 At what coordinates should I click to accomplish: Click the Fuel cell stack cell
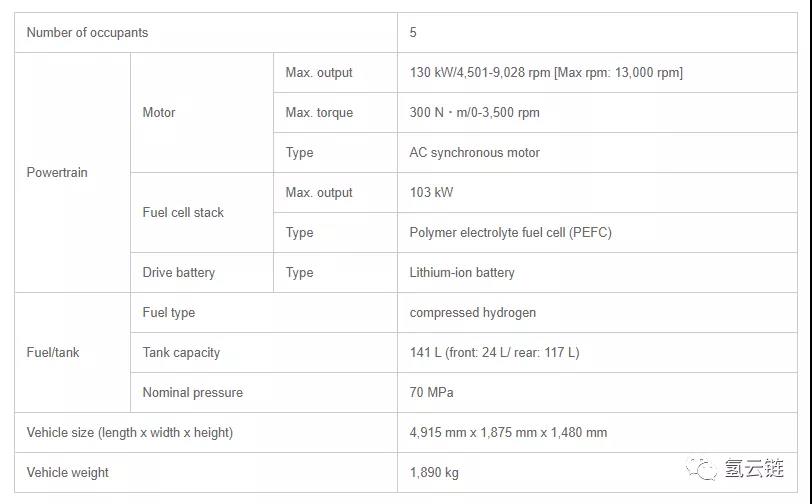(x=183, y=212)
